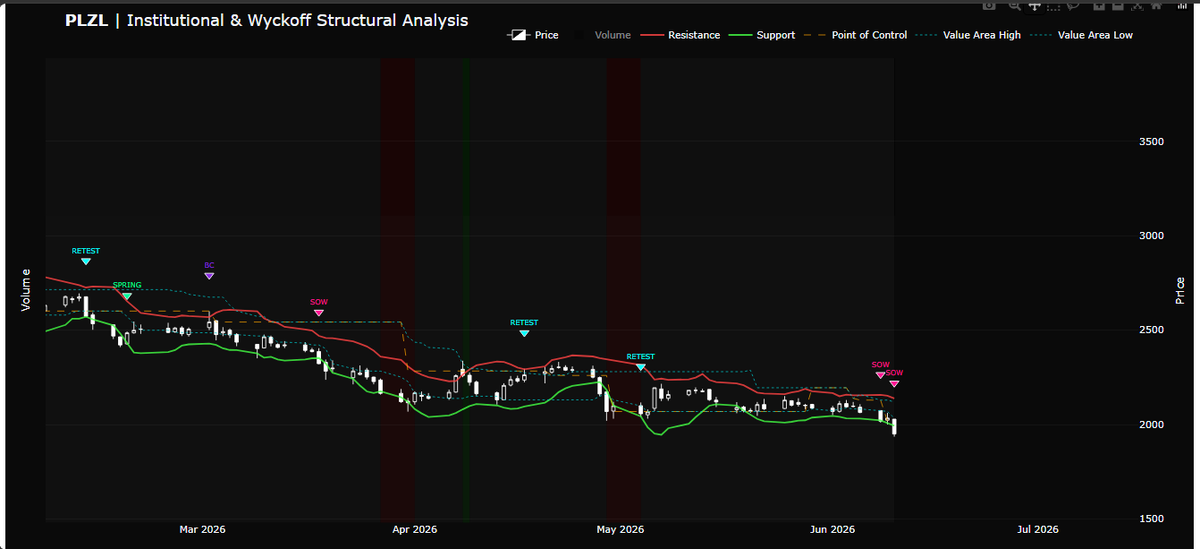1200x549 pixels.
Task: Click the RETEST marker in February
Action: [x=86, y=261]
